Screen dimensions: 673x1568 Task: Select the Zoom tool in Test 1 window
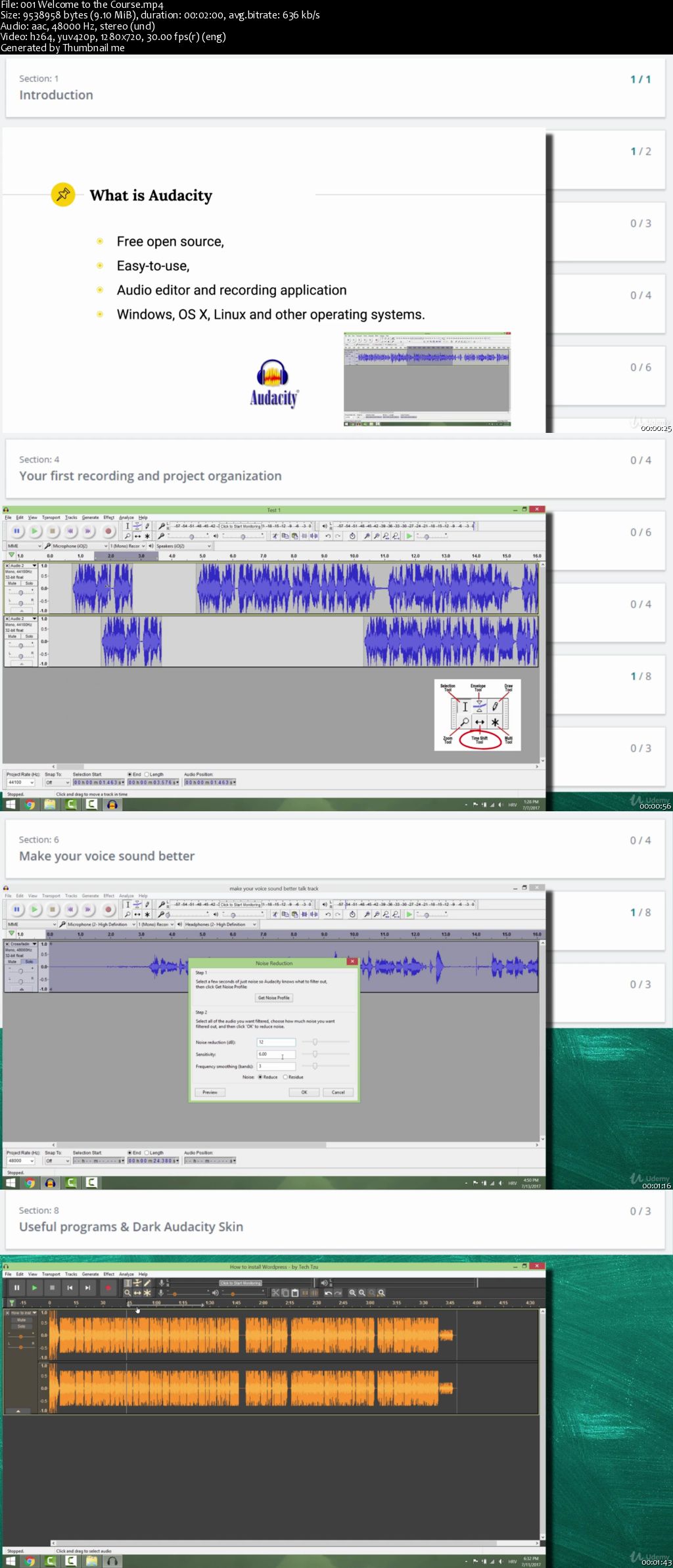pos(128,536)
